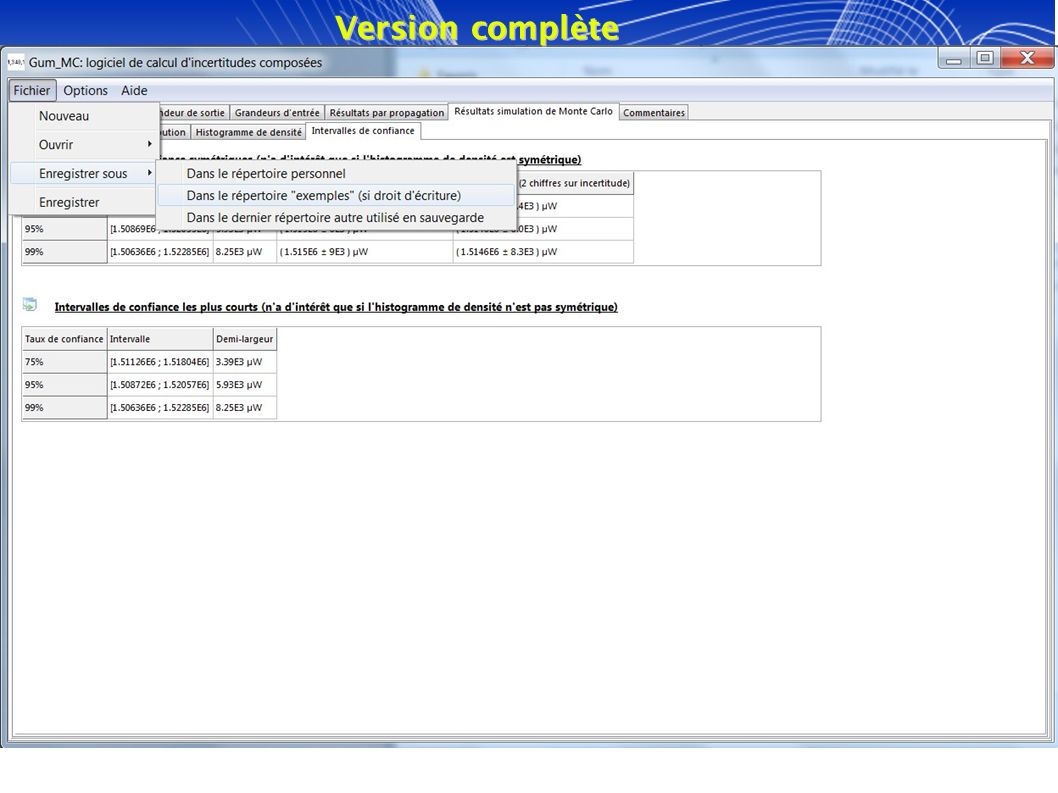1058x793 pixels.
Task: Select Enregistrer in the Fichier menu
Action: [x=84, y=202]
